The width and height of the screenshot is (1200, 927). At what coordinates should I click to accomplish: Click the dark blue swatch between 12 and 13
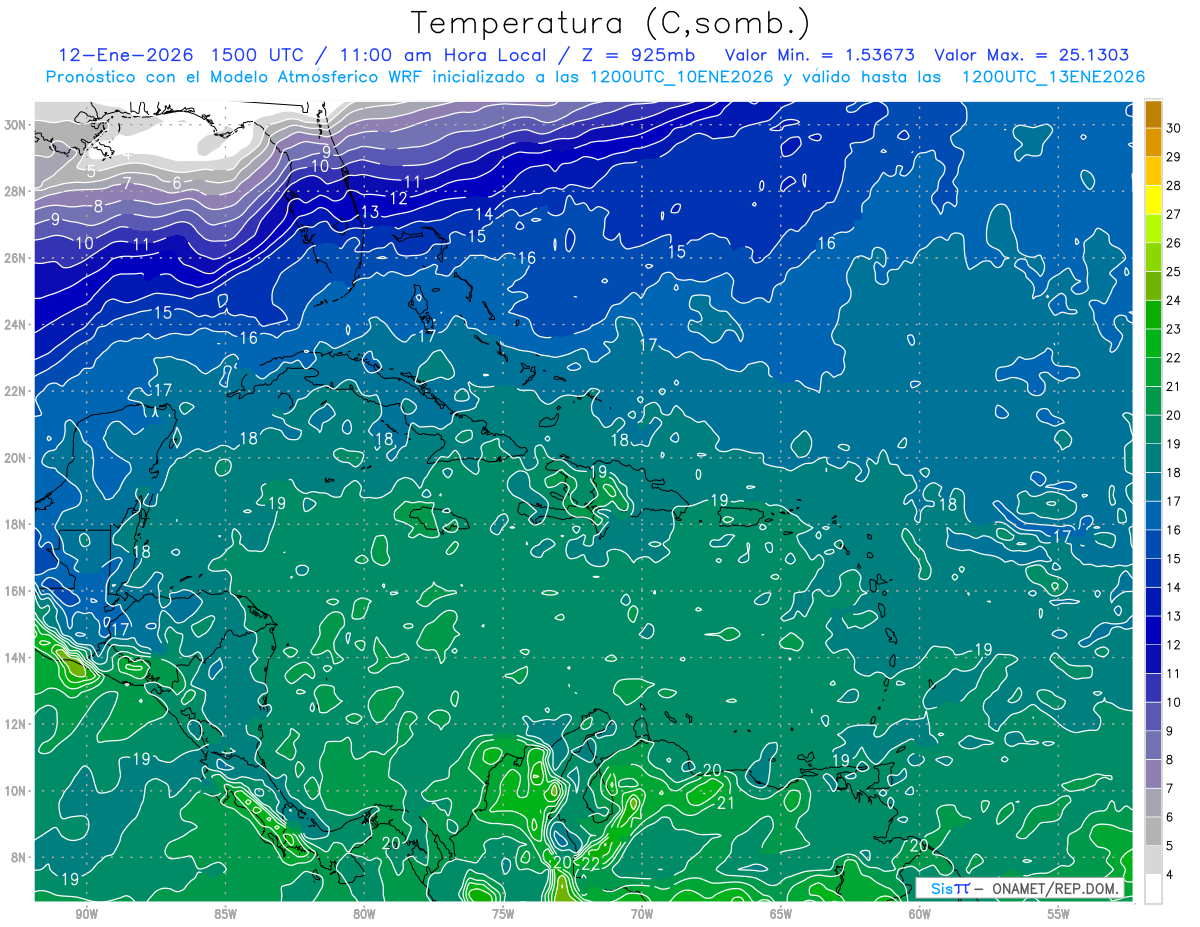click(x=1153, y=631)
